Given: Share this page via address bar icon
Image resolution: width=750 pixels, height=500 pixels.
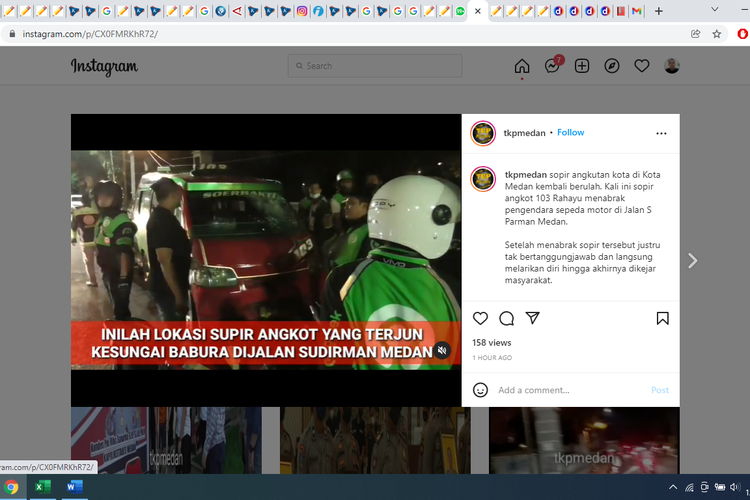Looking at the screenshot, I should point(695,34).
